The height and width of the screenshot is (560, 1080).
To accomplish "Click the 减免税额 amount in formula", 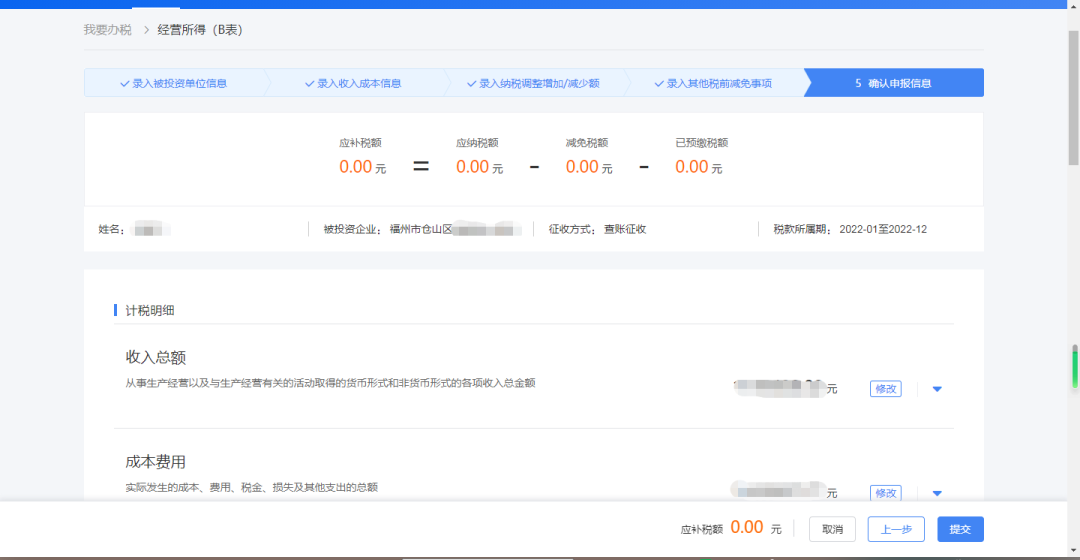I will (582, 167).
